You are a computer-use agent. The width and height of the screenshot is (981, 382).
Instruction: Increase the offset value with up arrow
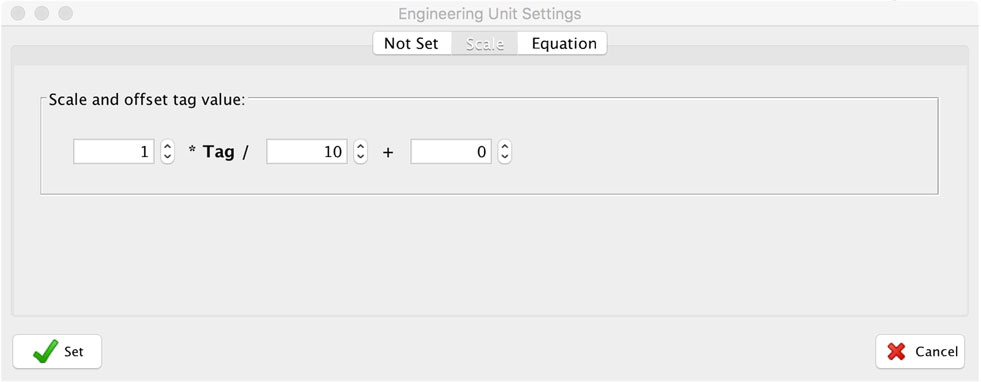504,146
